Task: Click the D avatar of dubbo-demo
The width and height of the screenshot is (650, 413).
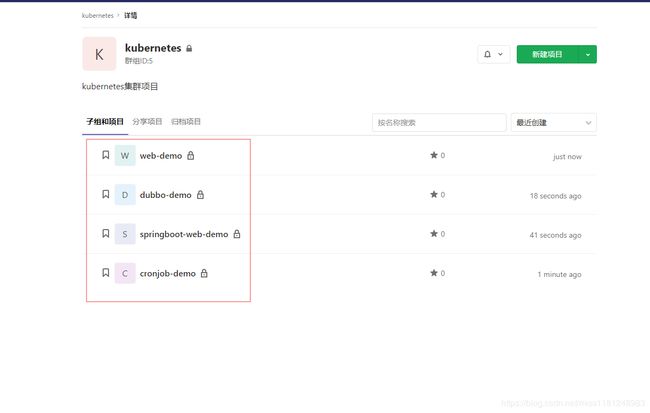Action: (125, 195)
